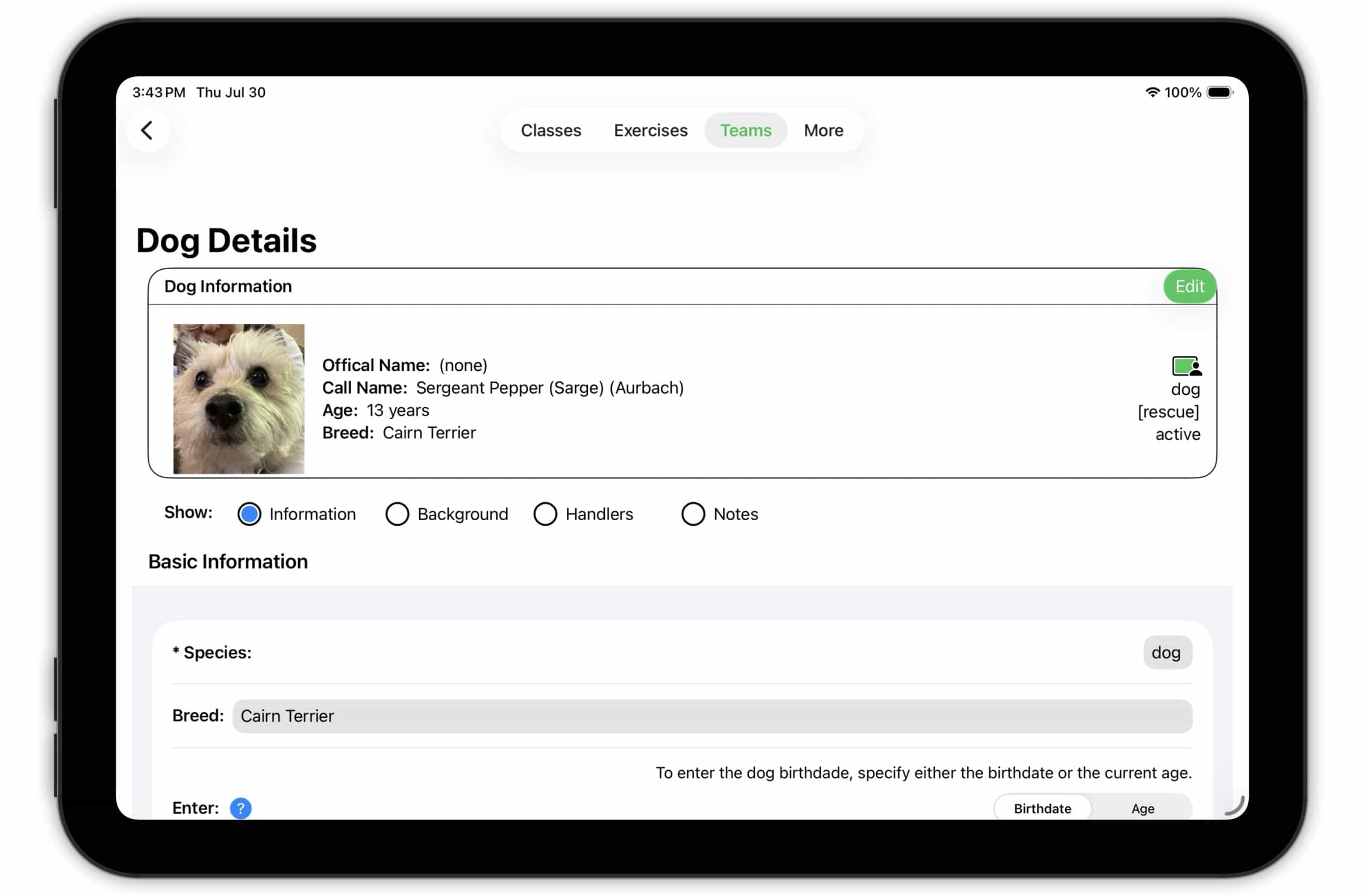
Task: Tap the Wi-Fi status icon
Action: pos(1152,92)
